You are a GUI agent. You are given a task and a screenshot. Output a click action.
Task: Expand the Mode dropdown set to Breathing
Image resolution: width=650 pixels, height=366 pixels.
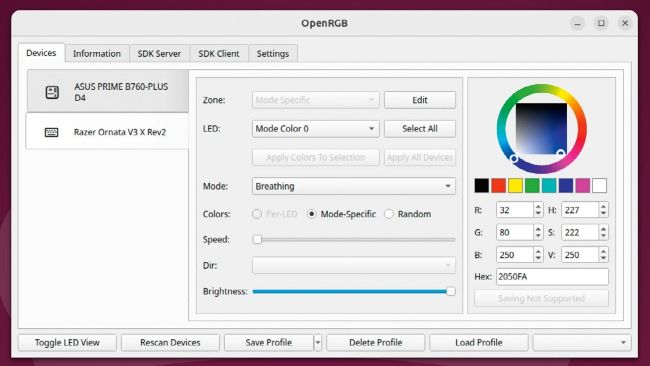tap(354, 186)
